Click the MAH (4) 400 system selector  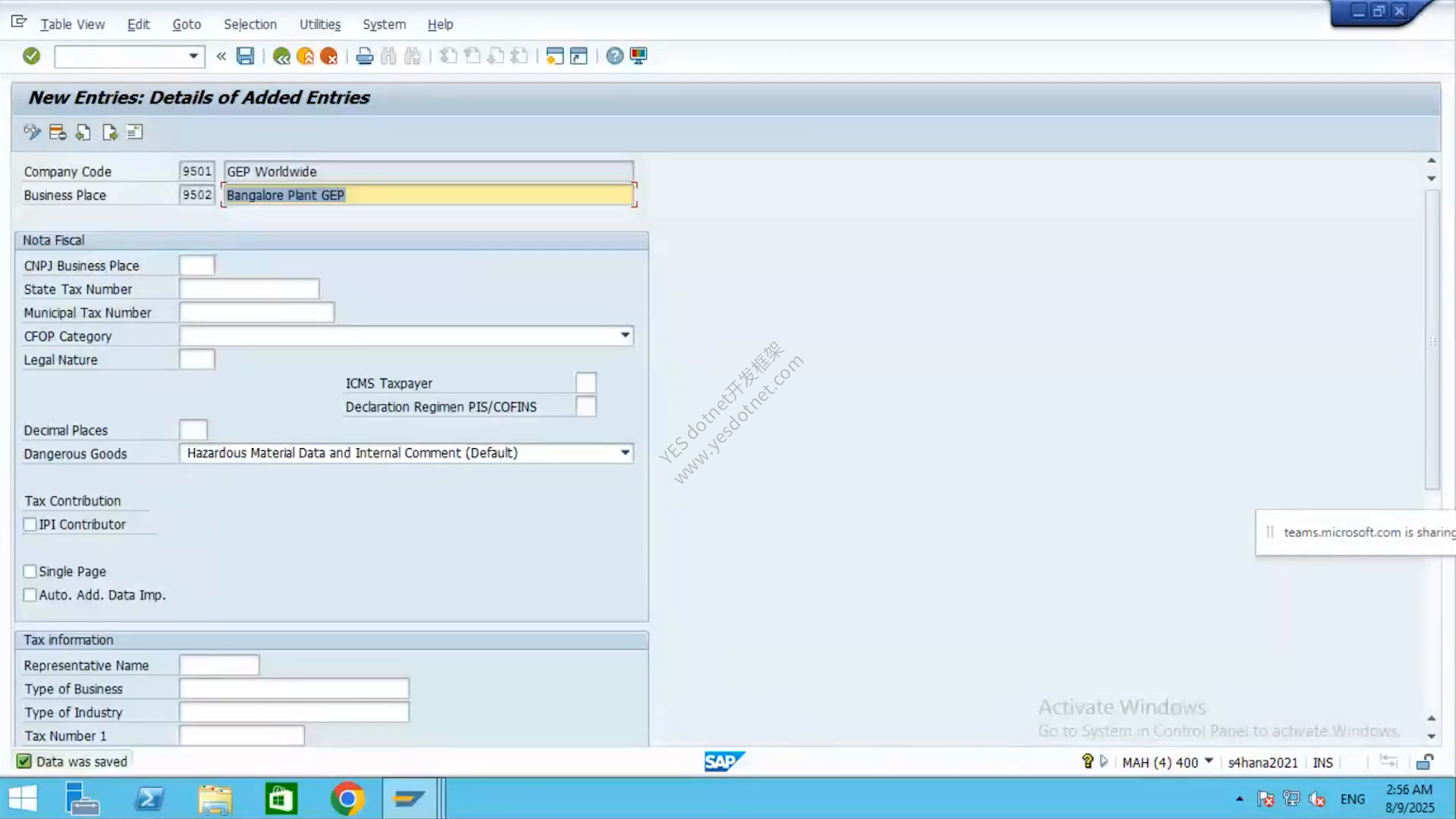tap(1168, 762)
